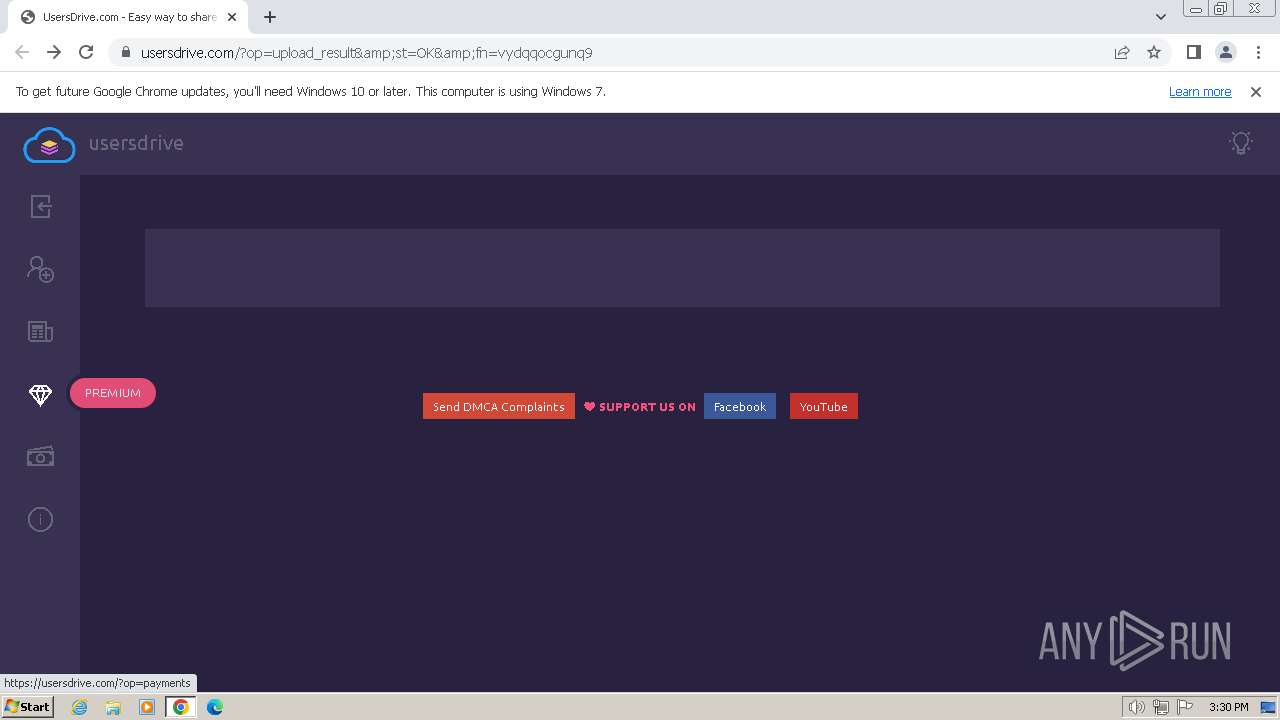Reload the current page
This screenshot has width=1280, height=720.
pos(86,52)
